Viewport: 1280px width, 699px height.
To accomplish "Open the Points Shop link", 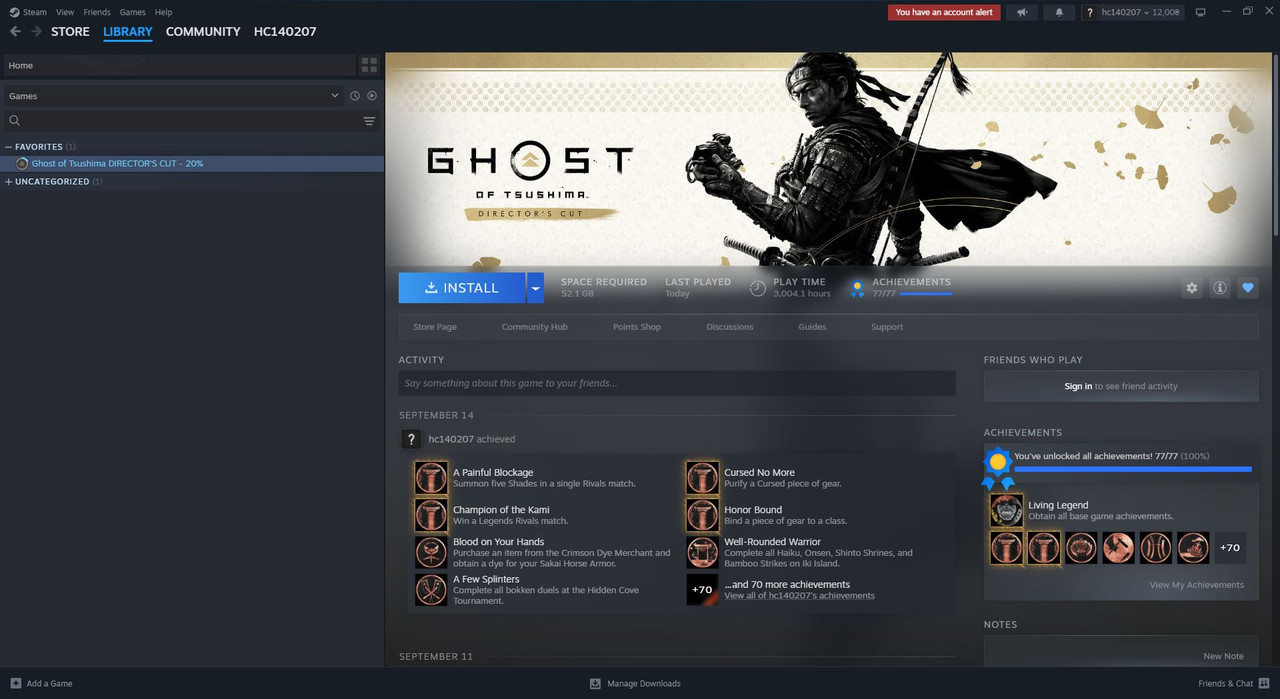I will tap(637, 327).
